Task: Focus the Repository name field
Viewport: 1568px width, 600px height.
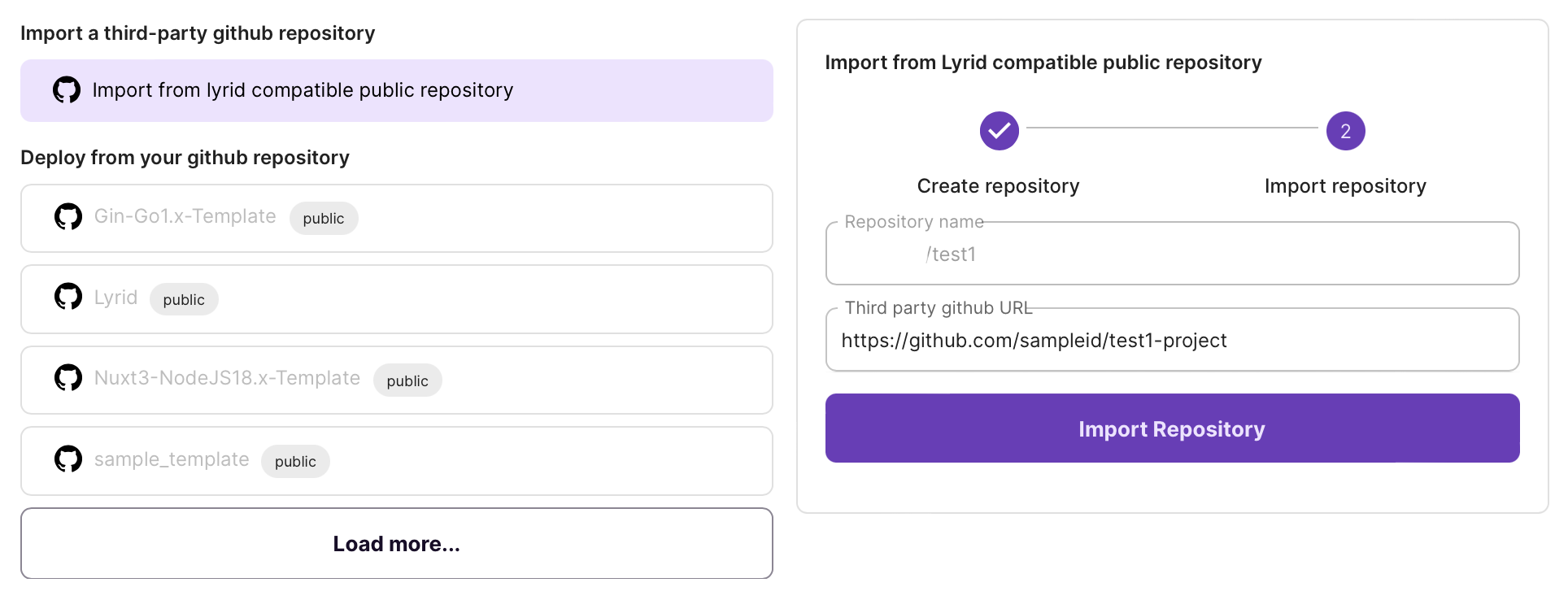Action: click(1171, 254)
